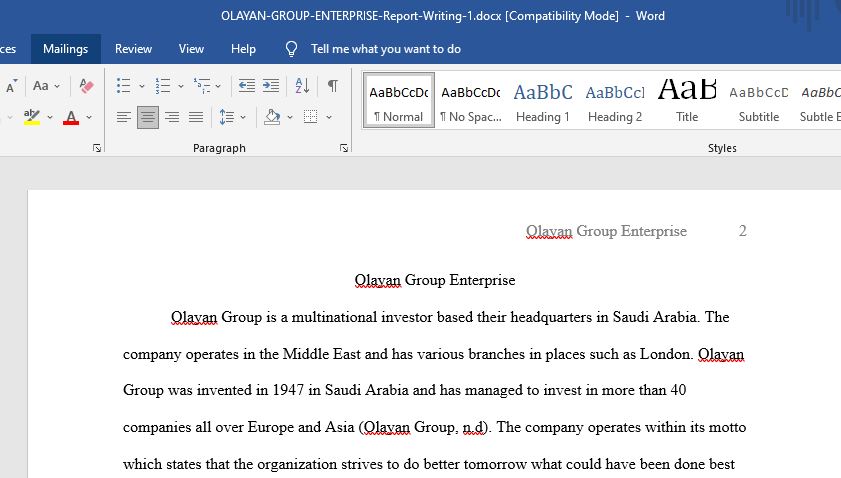
Task: Click the misspelled 'n.d' citation text
Action: point(474,428)
